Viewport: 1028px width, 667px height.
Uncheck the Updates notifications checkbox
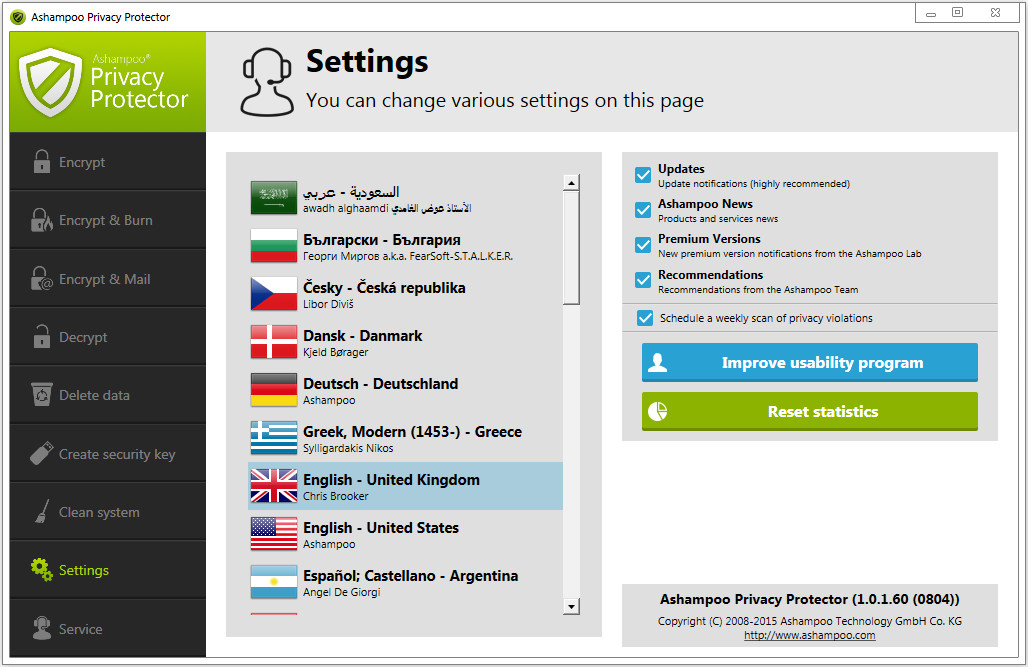point(643,176)
